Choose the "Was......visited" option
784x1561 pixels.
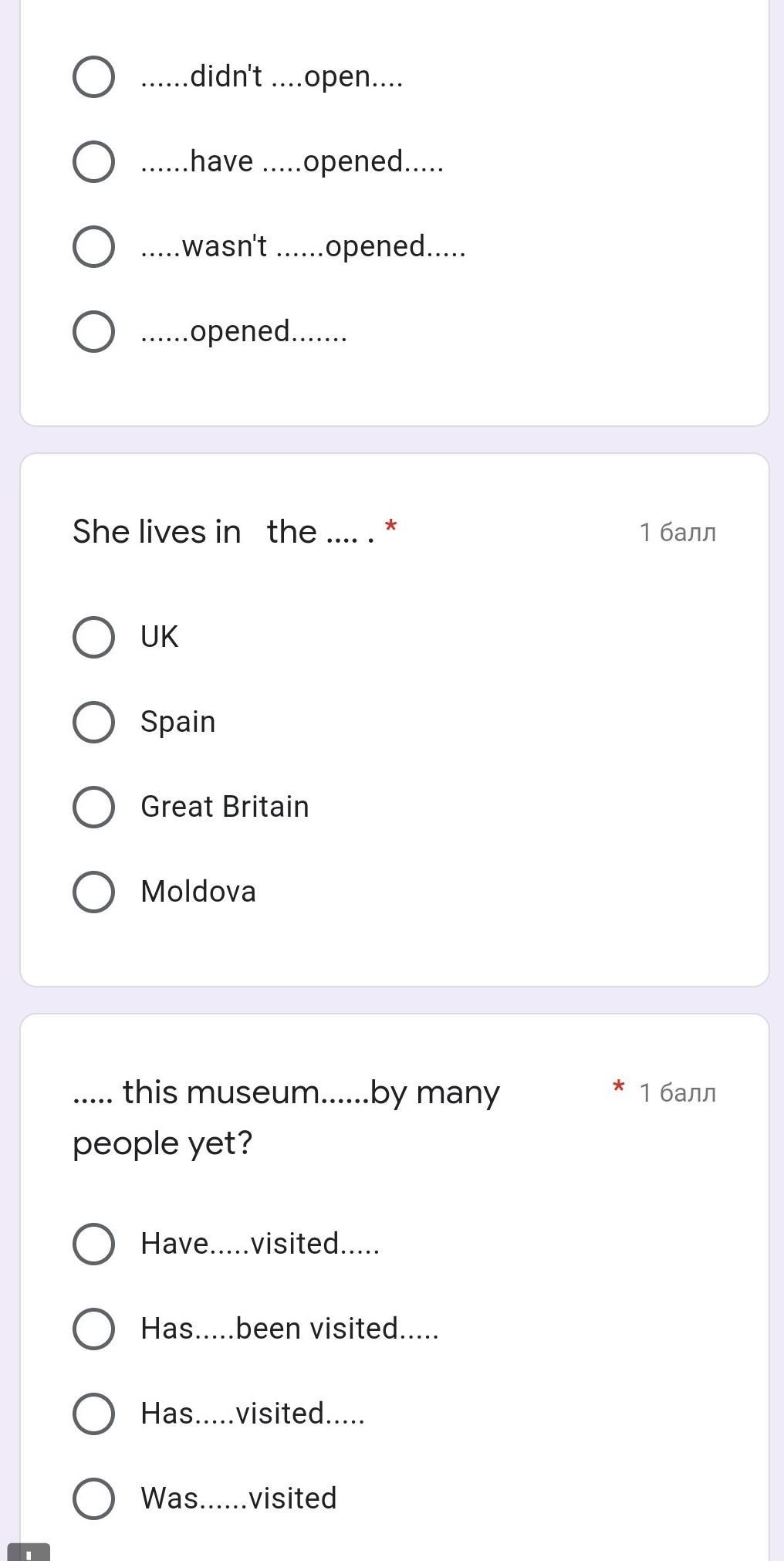[94, 1499]
